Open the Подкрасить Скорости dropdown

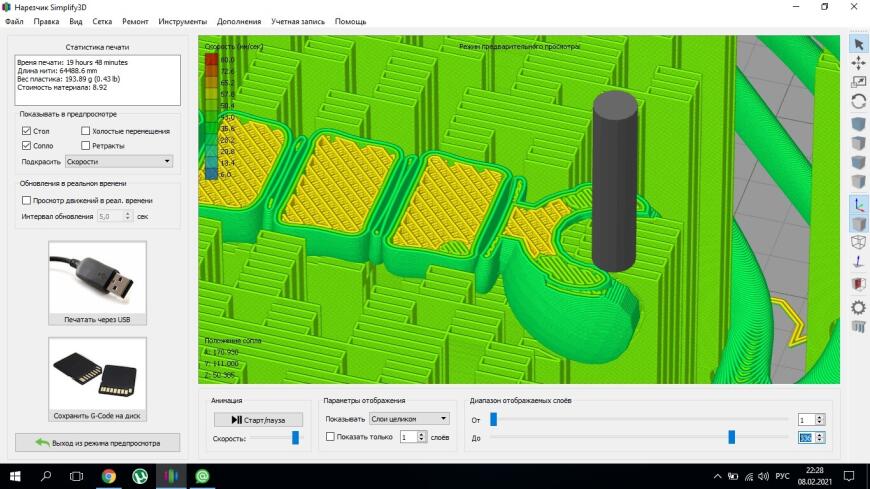pos(119,162)
